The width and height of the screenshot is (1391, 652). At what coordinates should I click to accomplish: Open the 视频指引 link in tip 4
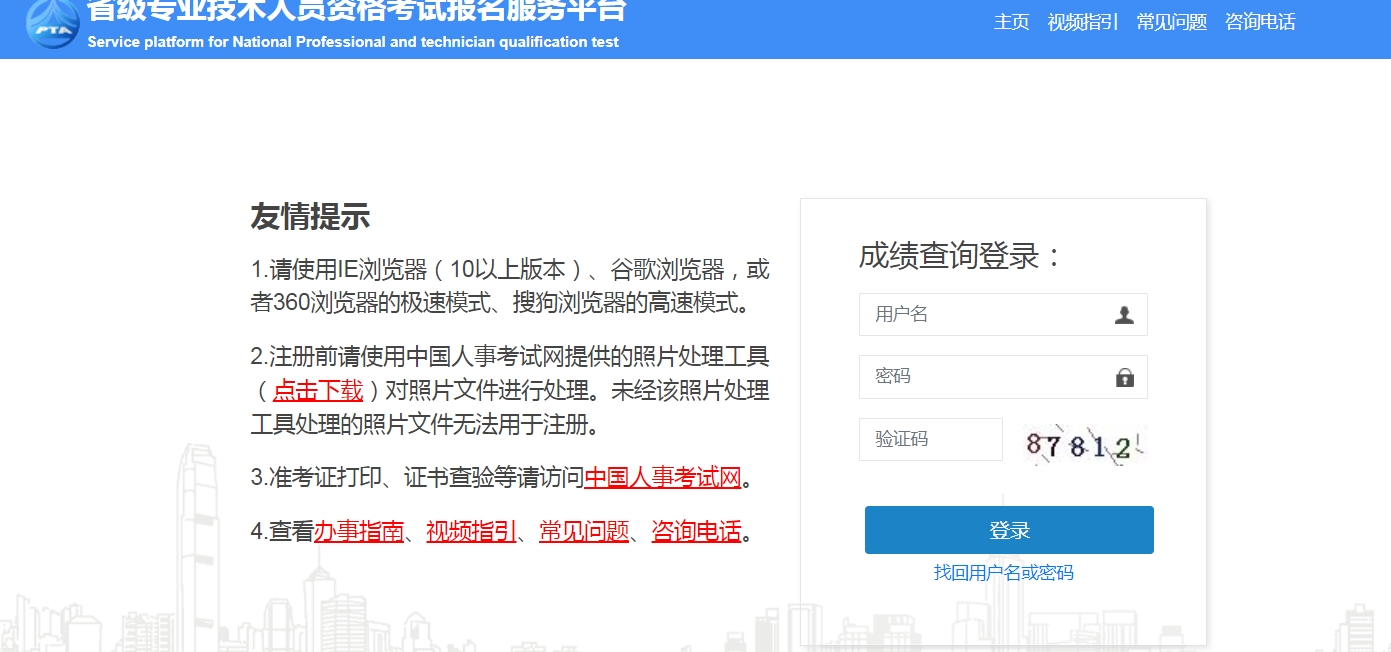pos(471,531)
